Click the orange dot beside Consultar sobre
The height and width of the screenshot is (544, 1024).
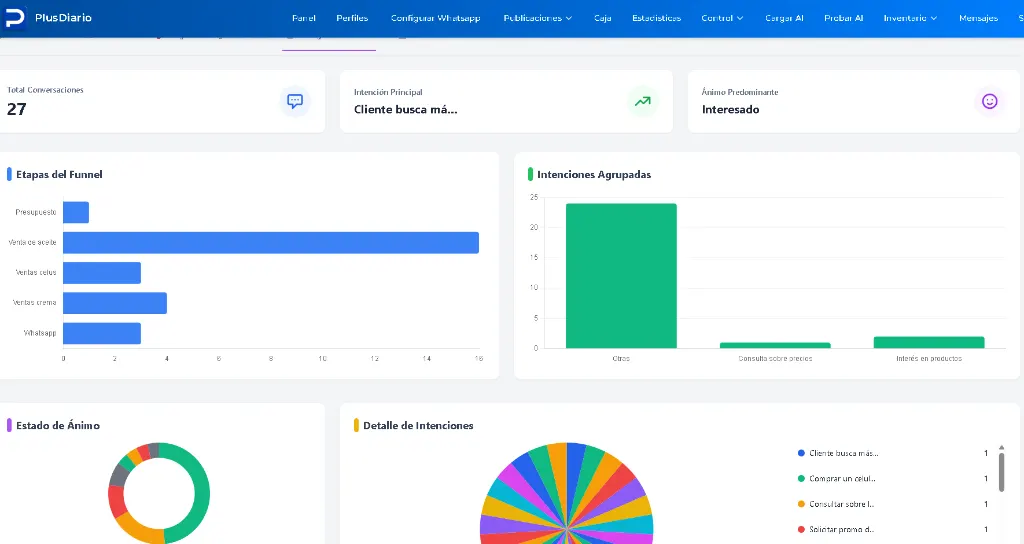pyautogui.click(x=801, y=504)
